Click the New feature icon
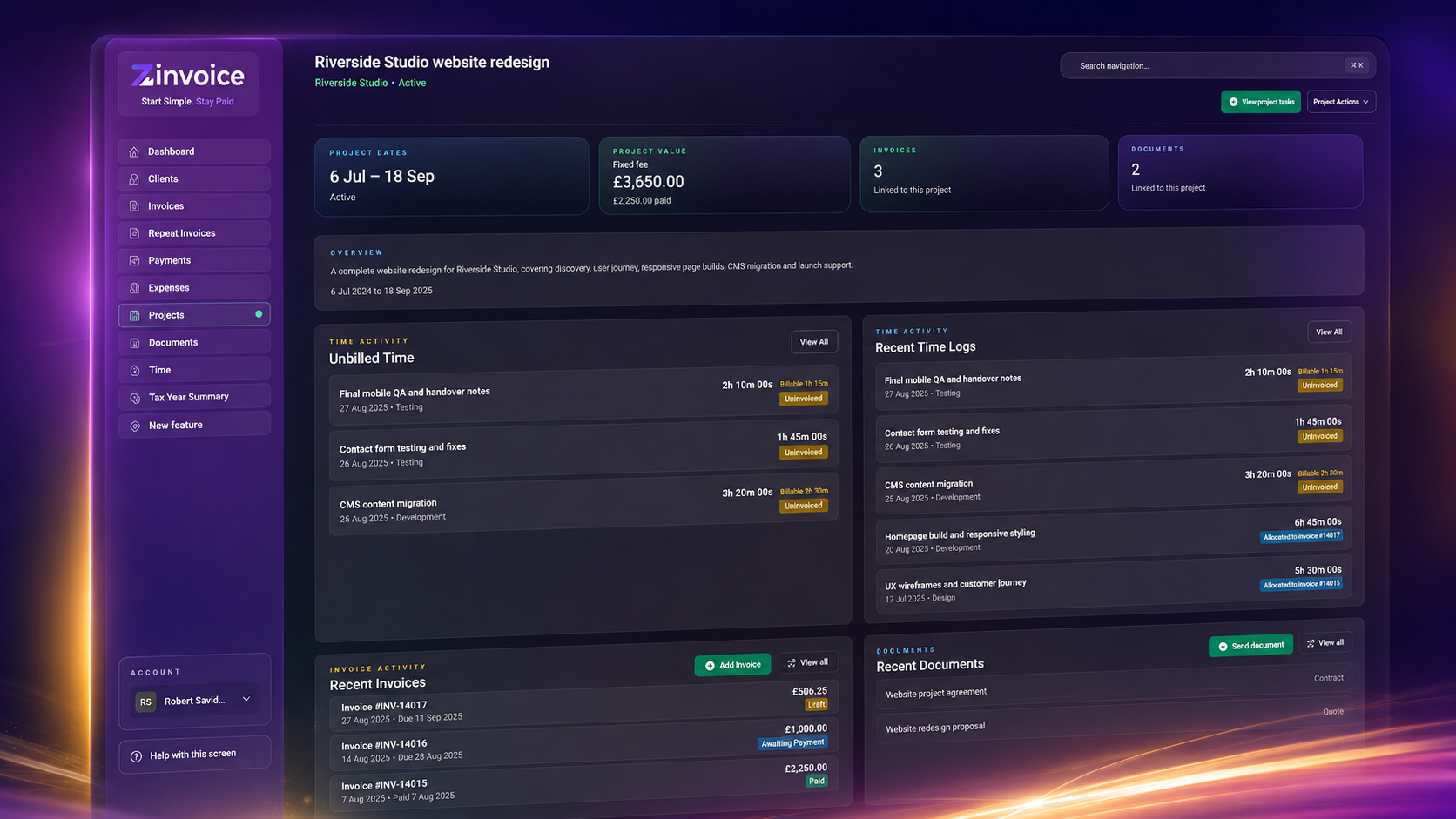 [x=135, y=426]
